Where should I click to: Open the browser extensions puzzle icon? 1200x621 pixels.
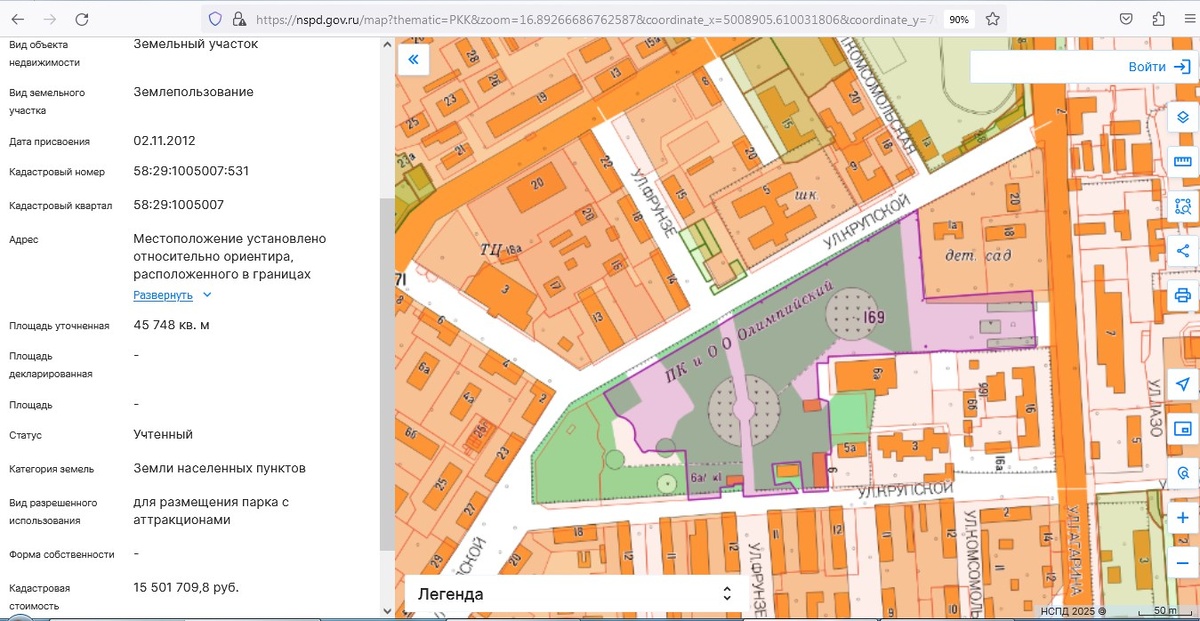point(1158,19)
